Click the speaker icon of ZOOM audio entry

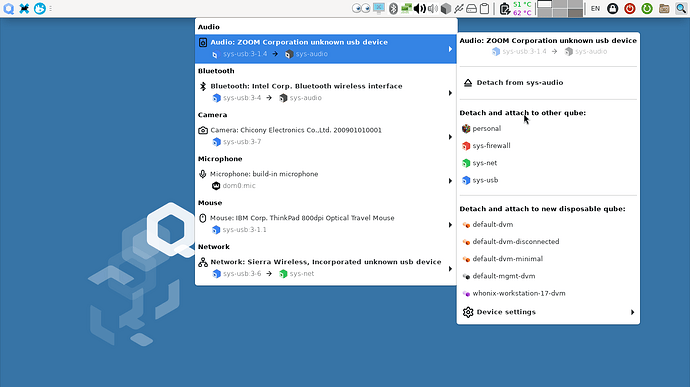(x=202, y=42)
